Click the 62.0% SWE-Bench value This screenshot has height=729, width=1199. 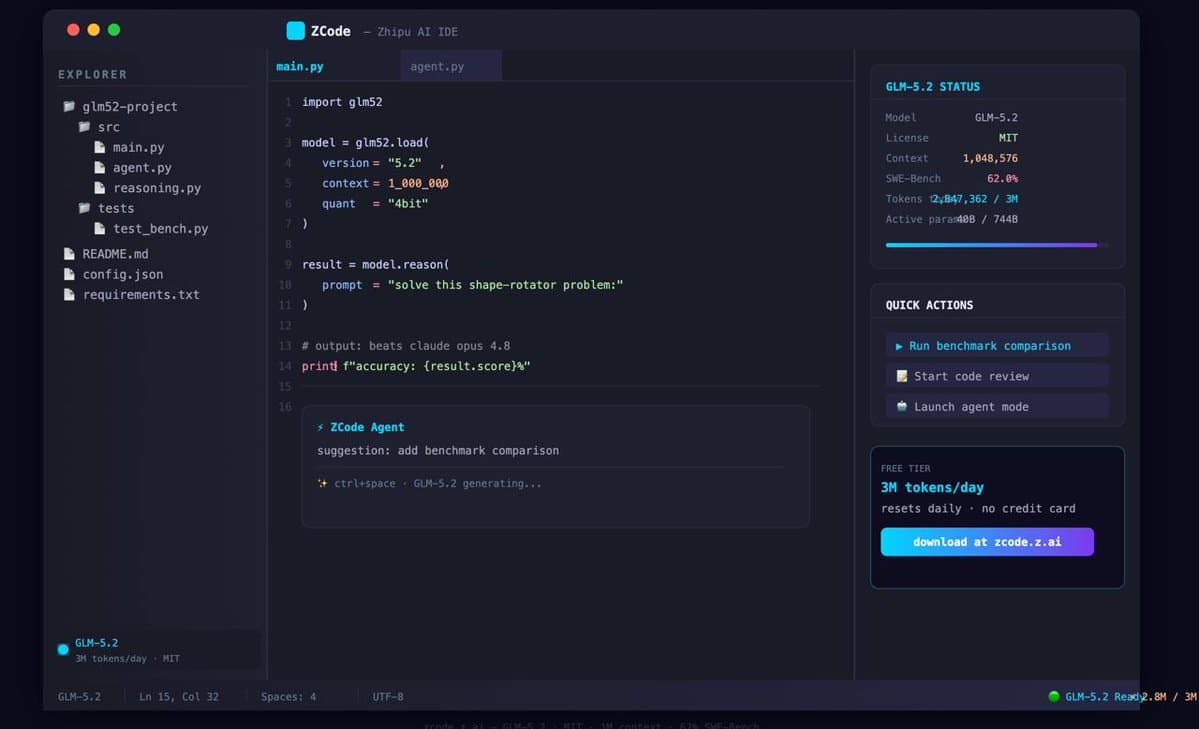[1002, 178]
